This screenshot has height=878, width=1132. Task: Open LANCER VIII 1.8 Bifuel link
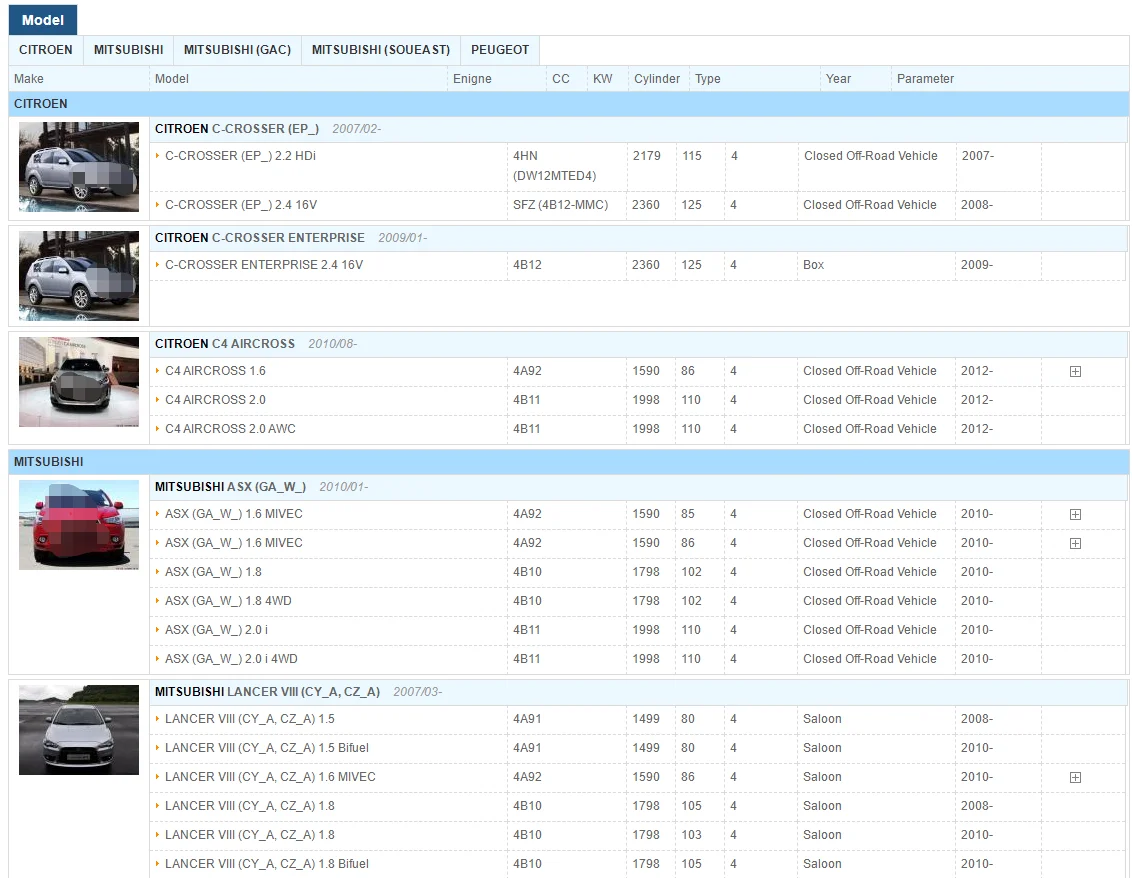[x=266, y=864]
